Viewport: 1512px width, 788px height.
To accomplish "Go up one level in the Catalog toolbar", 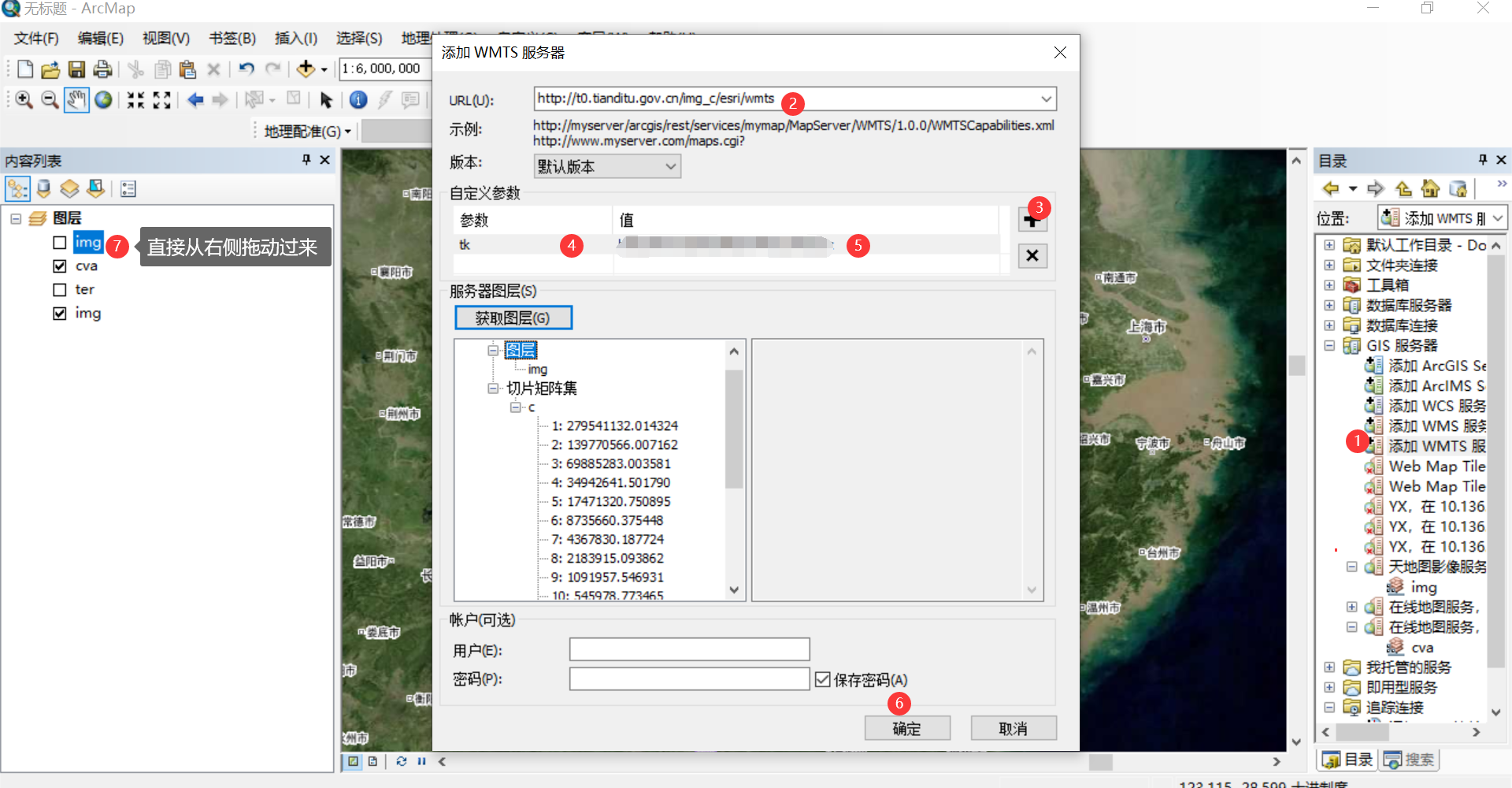I will tap(1403, 189).
